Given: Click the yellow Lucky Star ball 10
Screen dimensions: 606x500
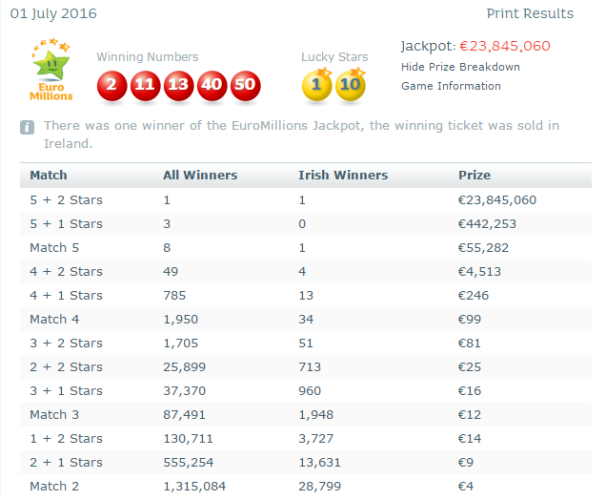Looking at the screenshot, I should point(350,85).
